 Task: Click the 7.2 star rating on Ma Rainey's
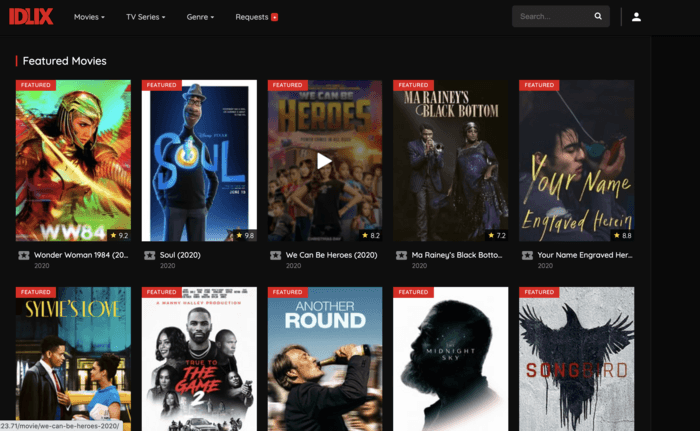497,235
